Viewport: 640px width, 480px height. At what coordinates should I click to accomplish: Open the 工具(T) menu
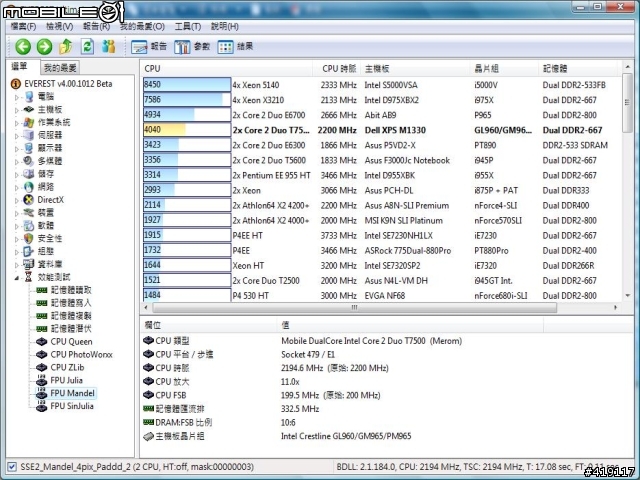click(x=188, y=27)
